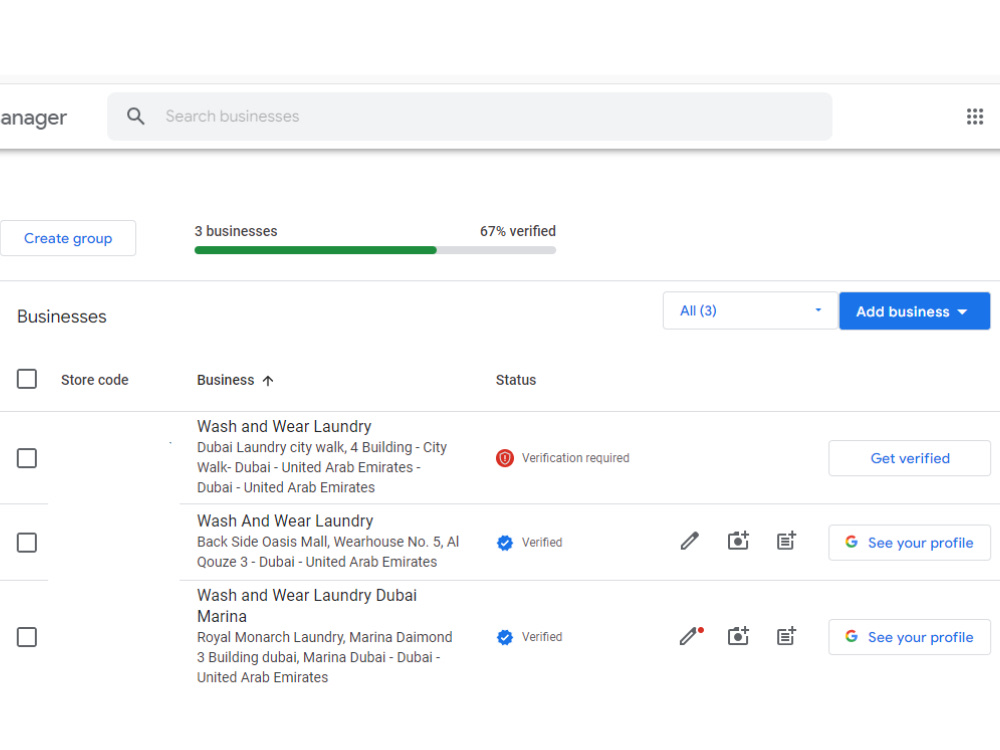Click the Back Side Oasis Mall address
The height and width of the screenshot is (750, 1000).
click(328, 552)
